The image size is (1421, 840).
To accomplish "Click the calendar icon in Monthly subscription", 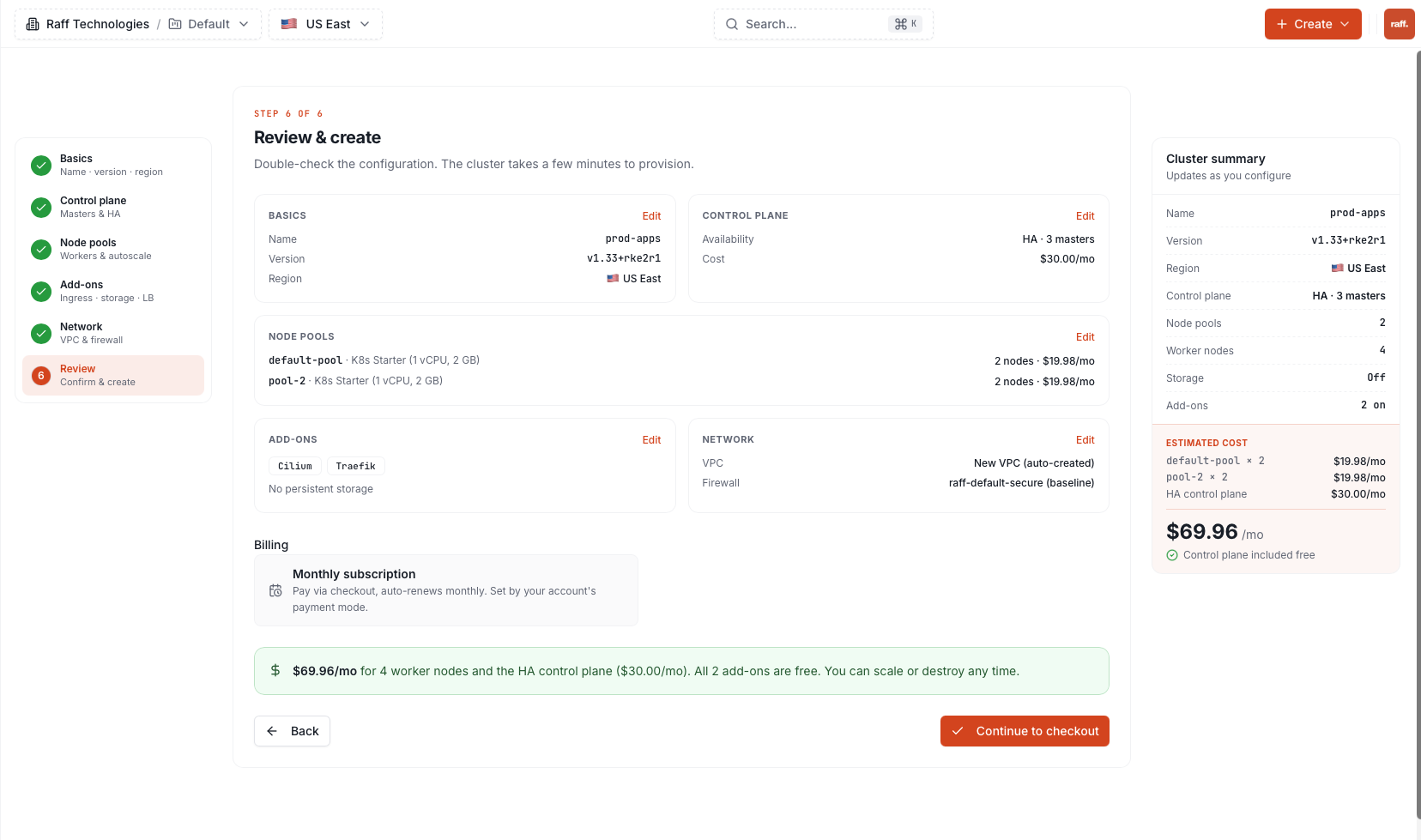I will click(275, 590).
